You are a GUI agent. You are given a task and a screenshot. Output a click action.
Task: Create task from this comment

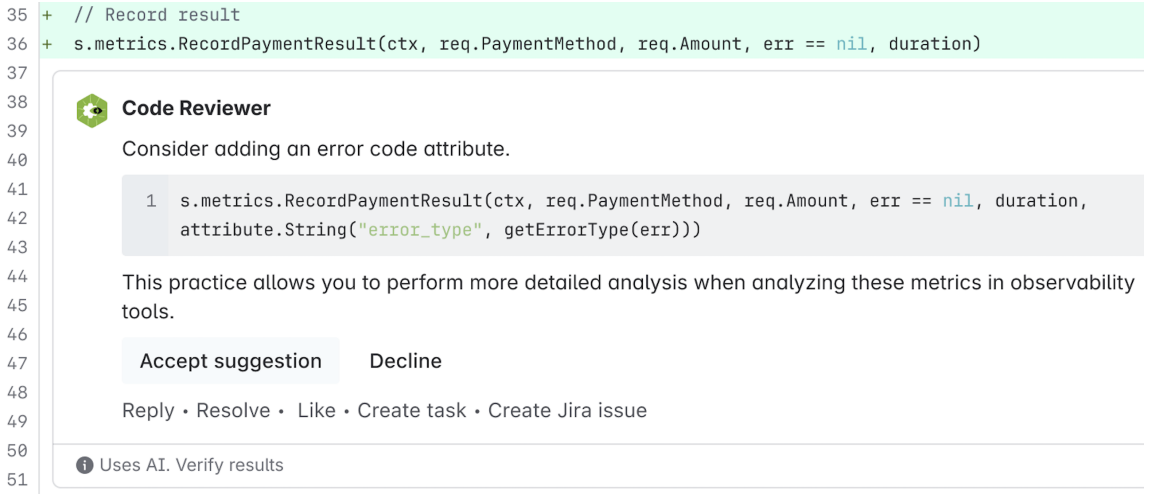[x=412, y=410]
